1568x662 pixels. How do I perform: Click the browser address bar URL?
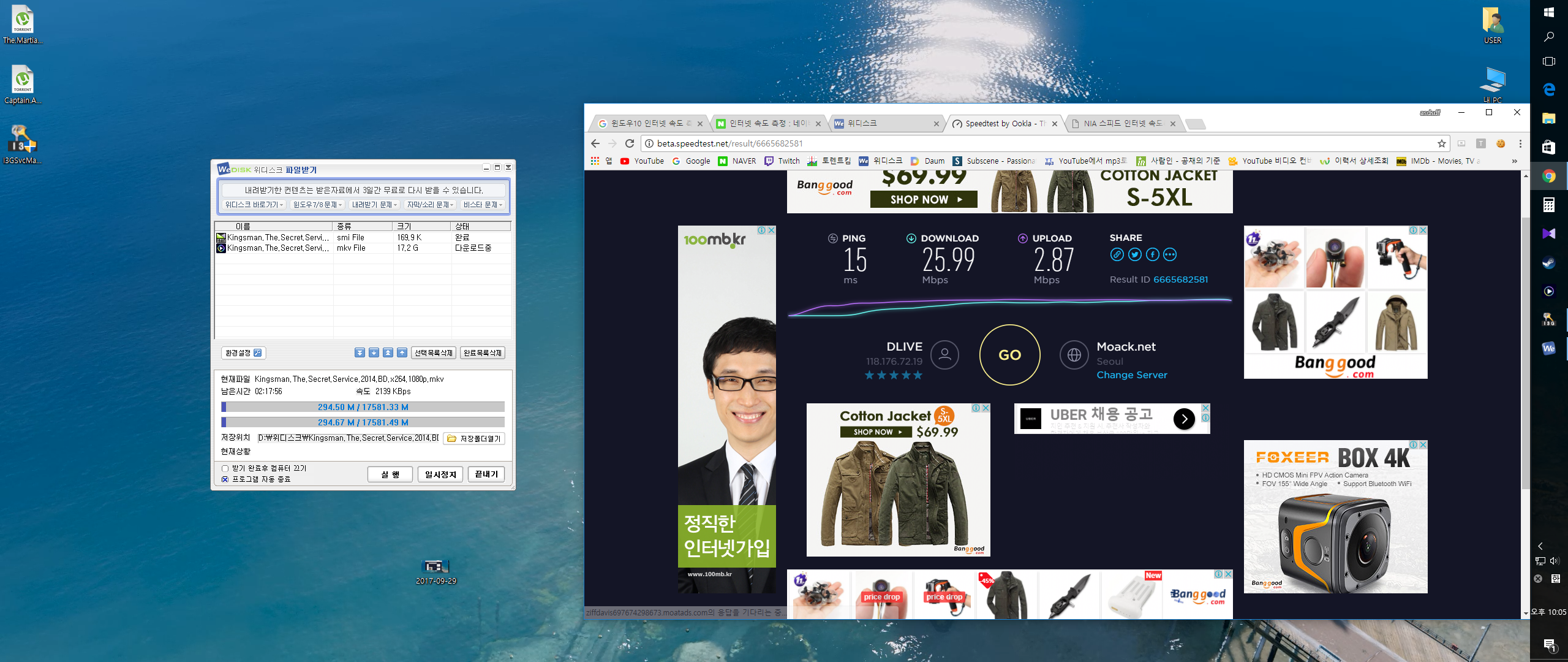point(729,143)
